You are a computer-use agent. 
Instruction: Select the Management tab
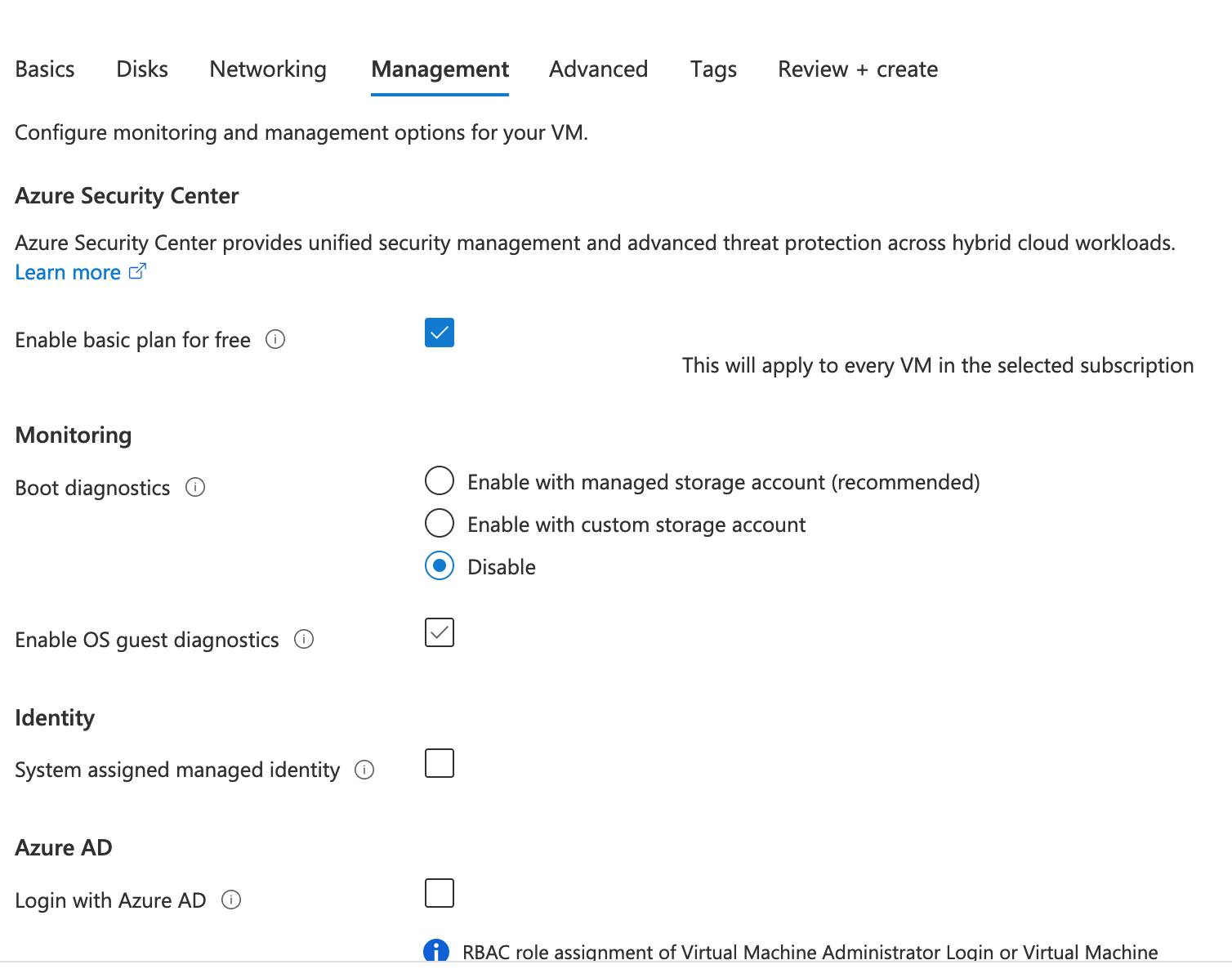pos(440,69)
